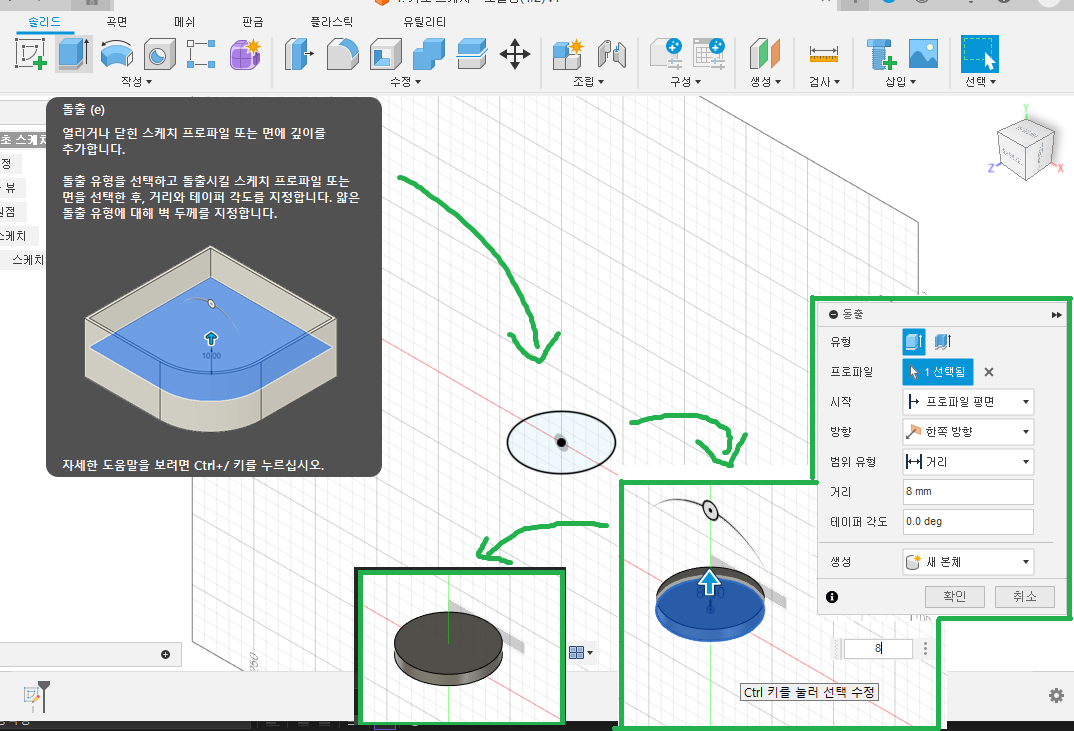Switch to the 유틸리티 tab
This screenshot has width=1074, height=731.
click(x=425, y=22)
